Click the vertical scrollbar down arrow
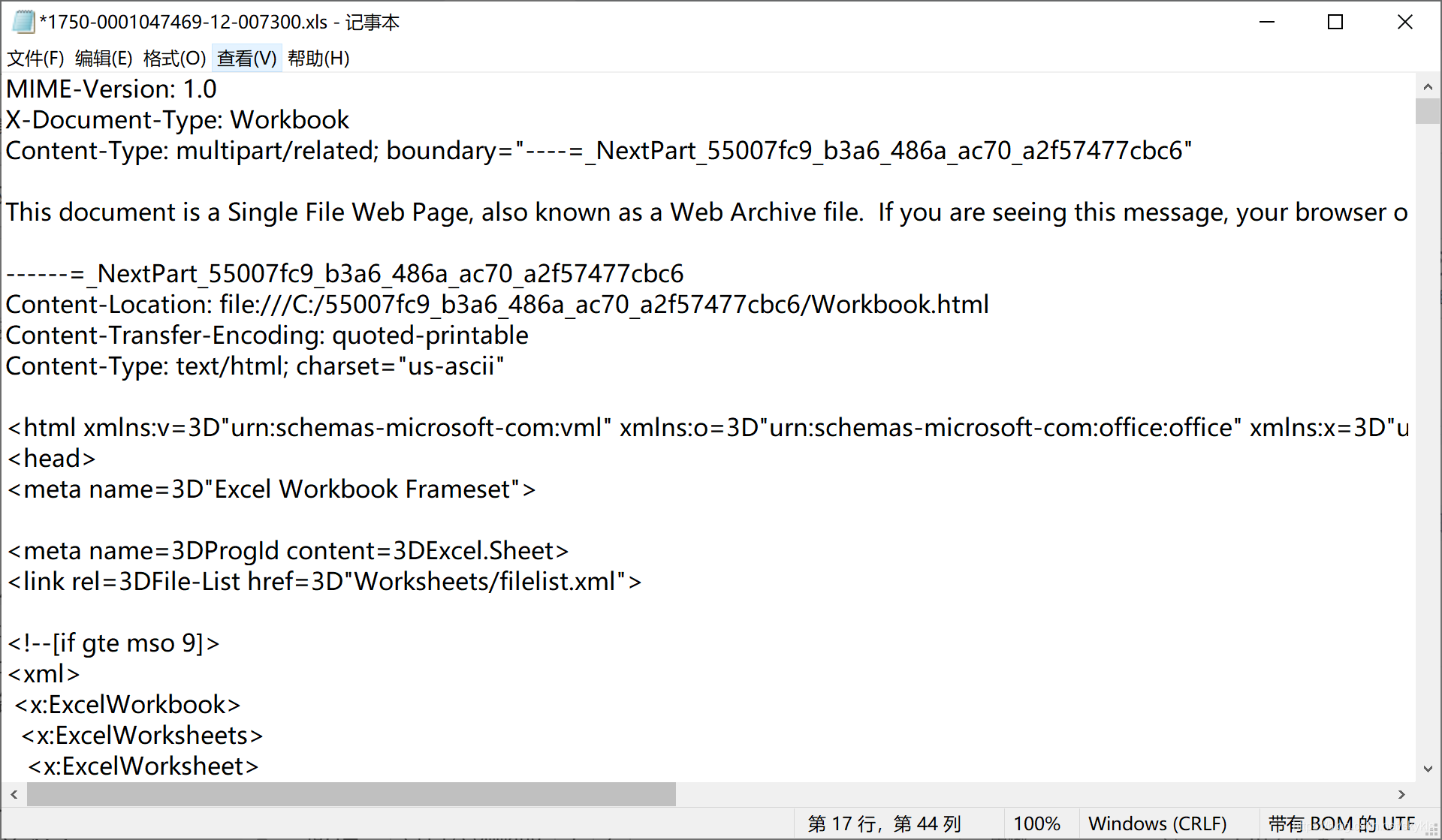 click(1428, 767)
